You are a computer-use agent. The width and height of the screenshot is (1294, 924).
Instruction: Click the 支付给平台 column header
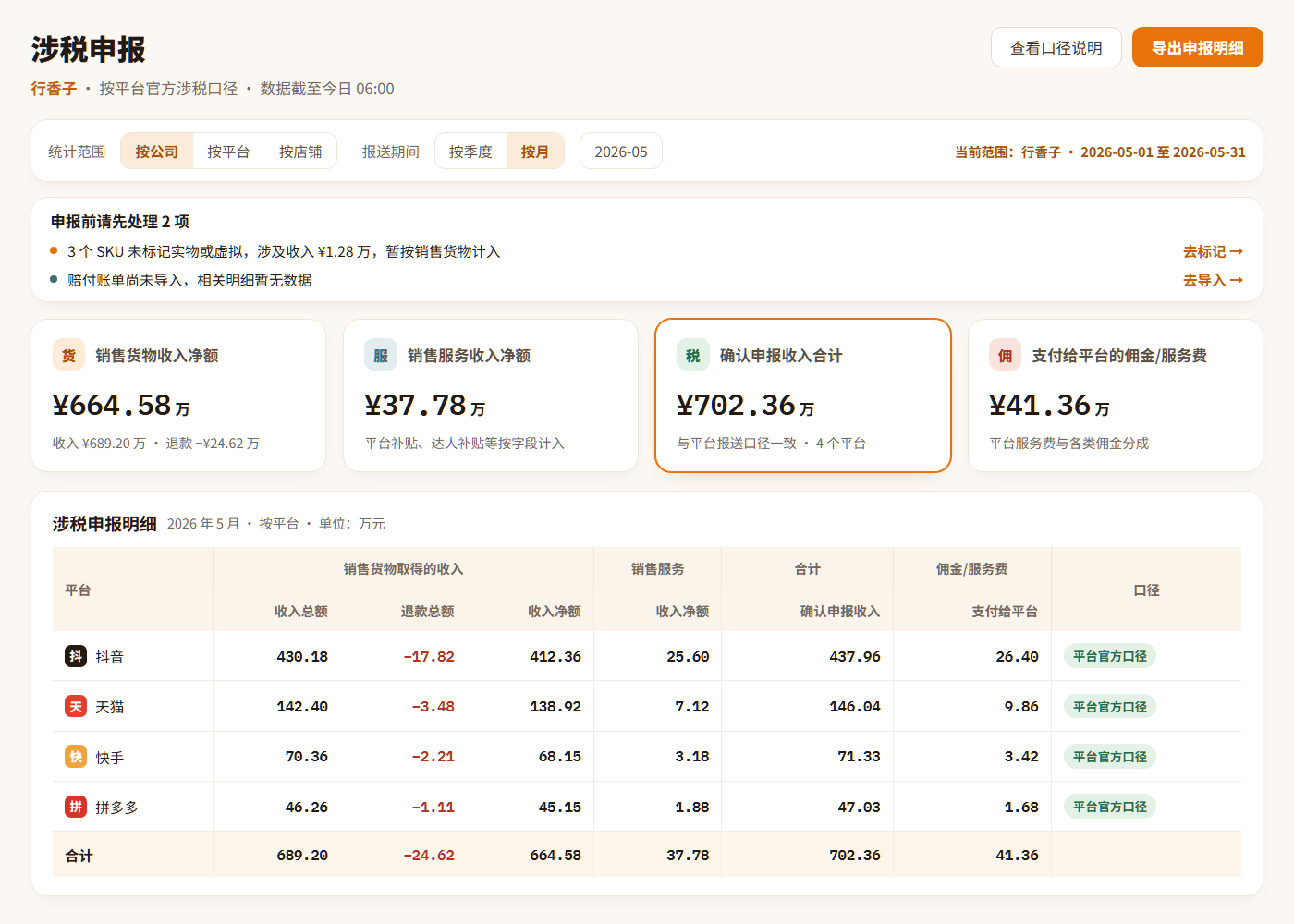tap(1005, 612)
